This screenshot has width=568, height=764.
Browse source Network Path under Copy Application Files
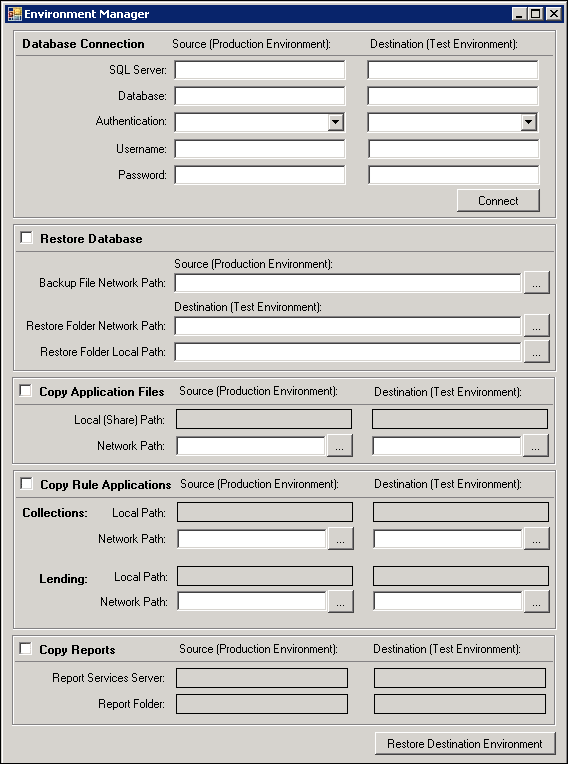pos(340,446)
